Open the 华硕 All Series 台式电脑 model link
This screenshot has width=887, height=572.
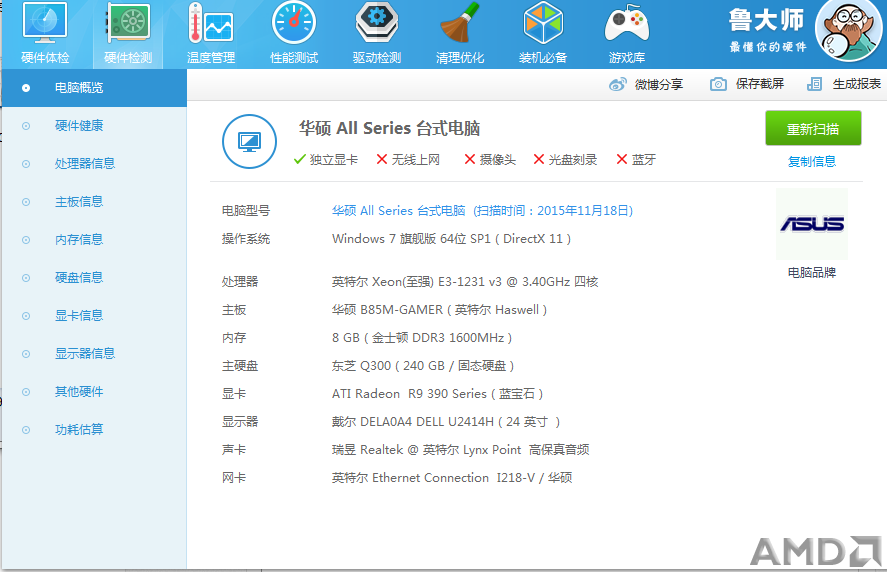click(482, 211)
